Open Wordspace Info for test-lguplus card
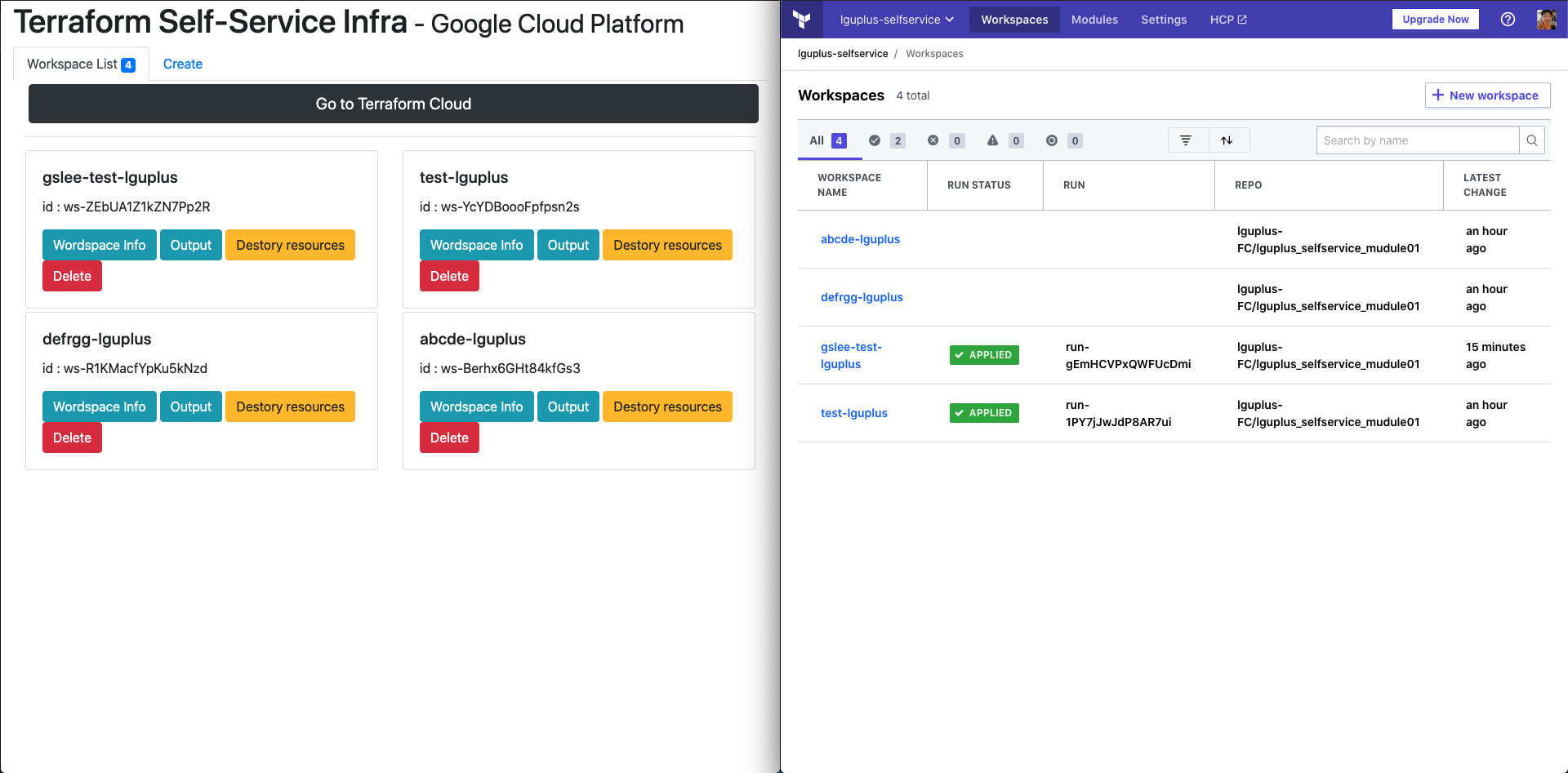Viewport: 1568px width, 773px height. tap(477, 245)
